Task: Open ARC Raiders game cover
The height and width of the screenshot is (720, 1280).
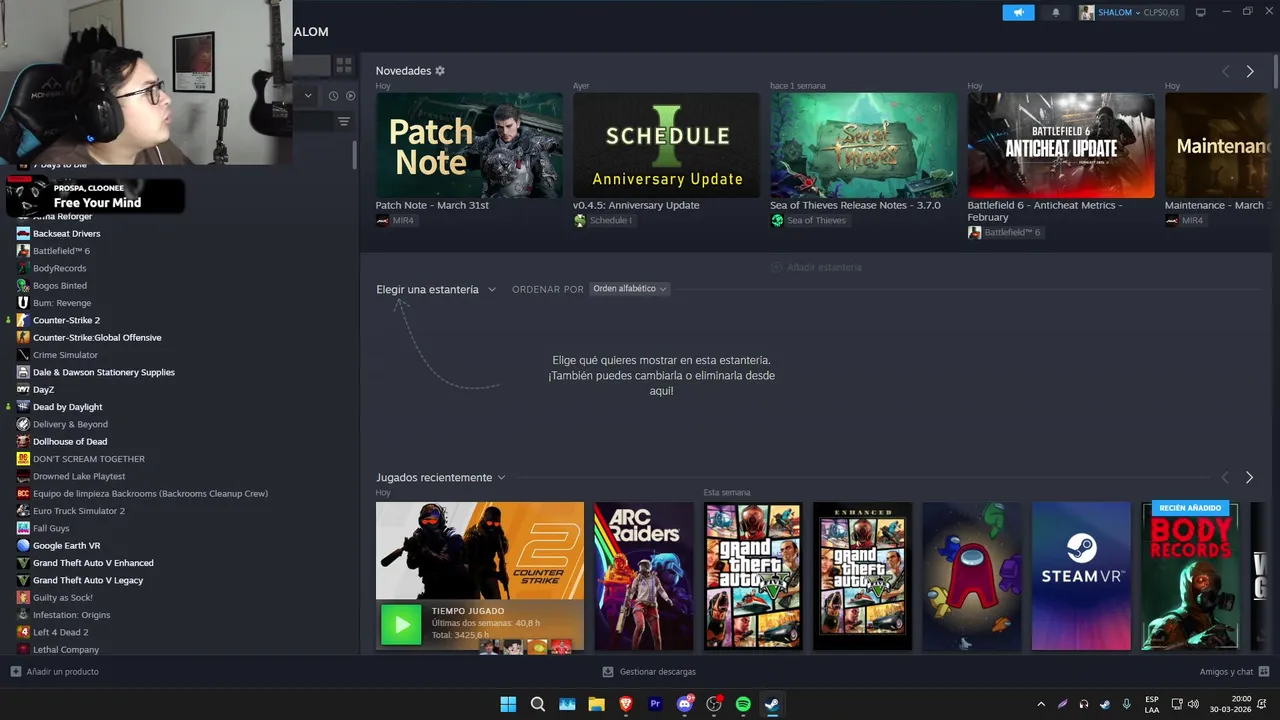Action: click(x=644, y=576)
